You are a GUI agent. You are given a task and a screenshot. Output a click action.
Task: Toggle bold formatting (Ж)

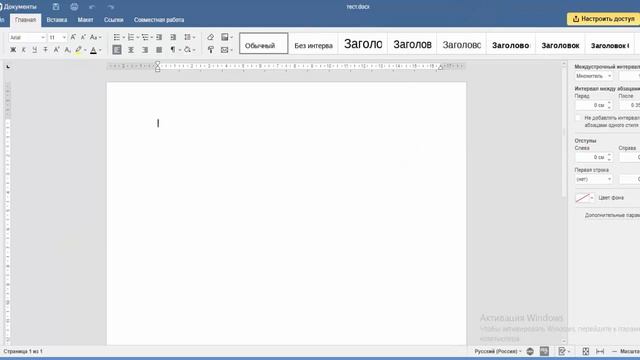tap(13, 50)
